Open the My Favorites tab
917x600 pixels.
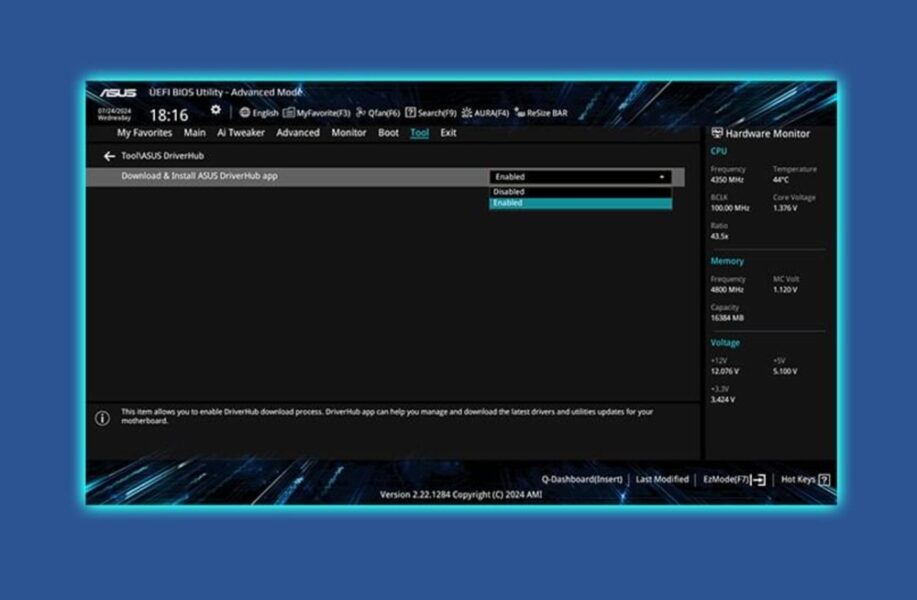[144, 133]
